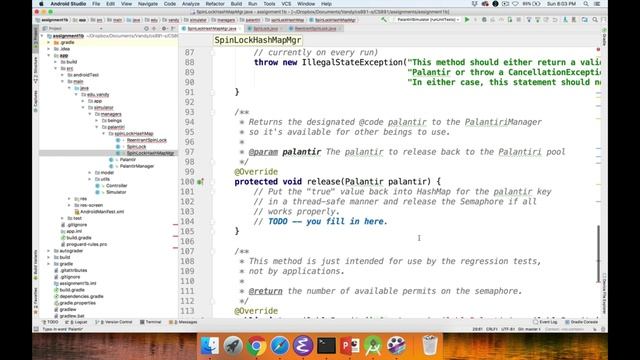The width and height of the screenshot is (640, 360).
Task: Open the File menu
Action: 96,4
